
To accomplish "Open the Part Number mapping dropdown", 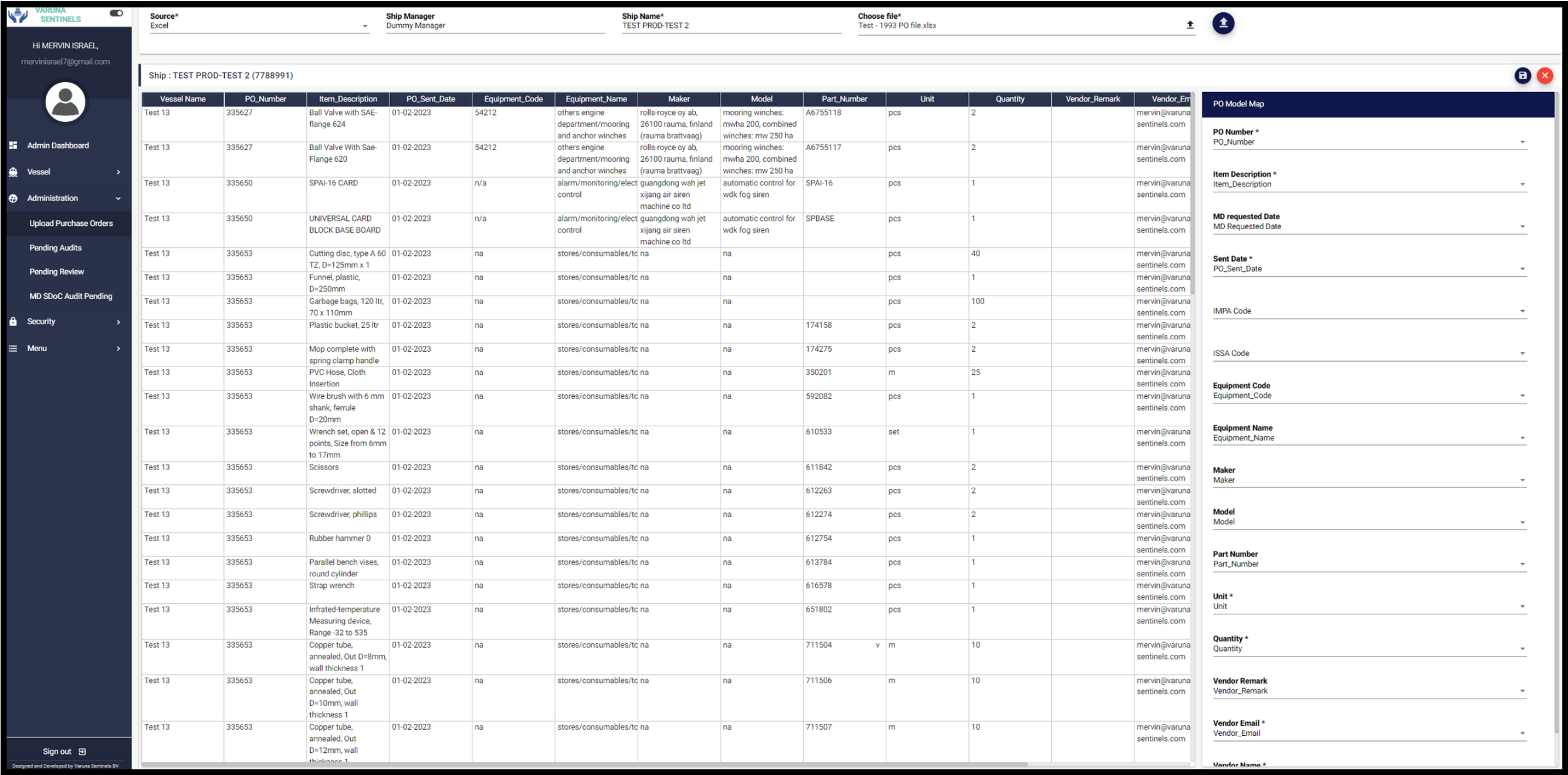I will [1369, 565].
